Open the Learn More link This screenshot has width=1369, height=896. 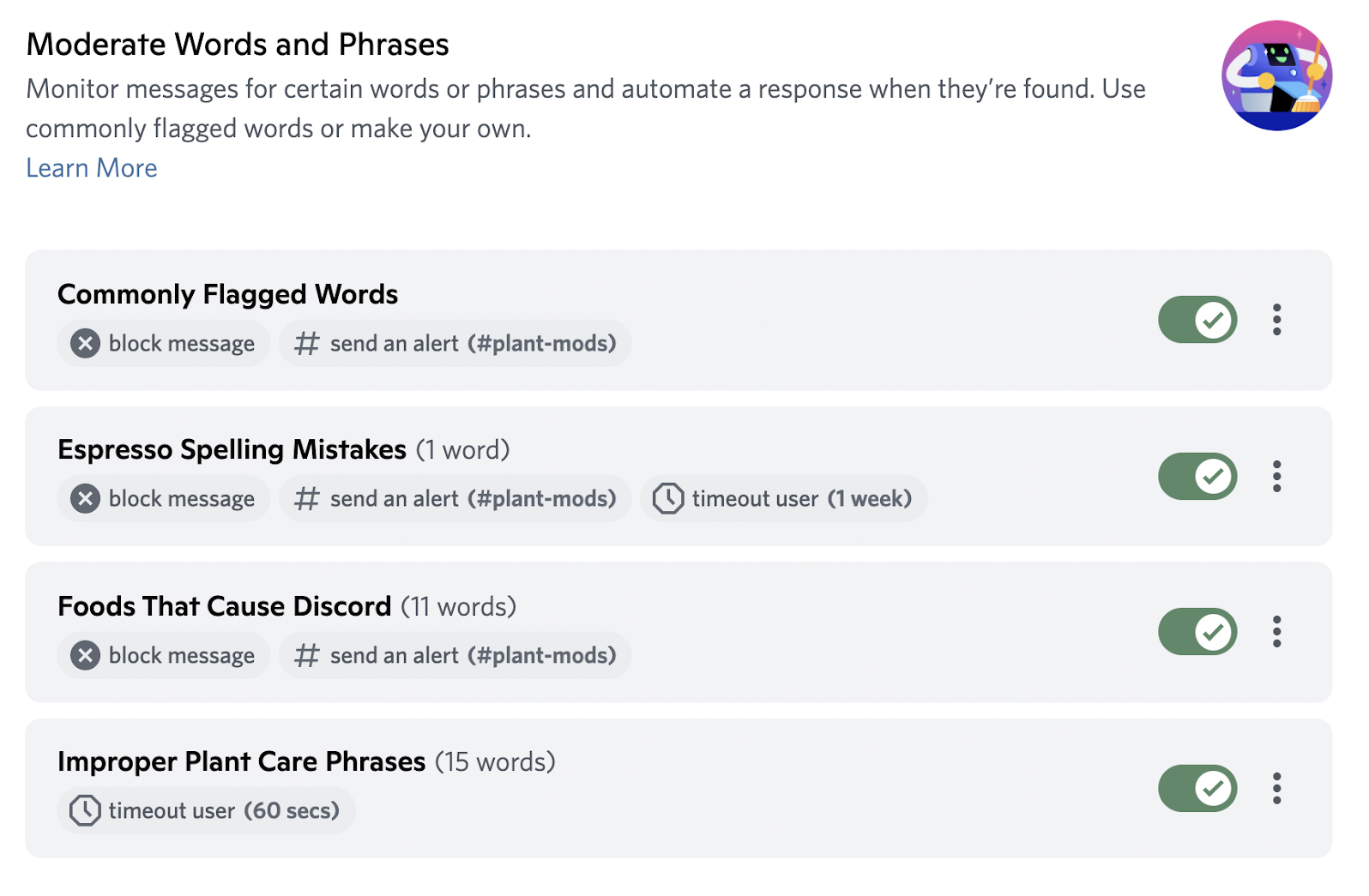coord(91,168)
